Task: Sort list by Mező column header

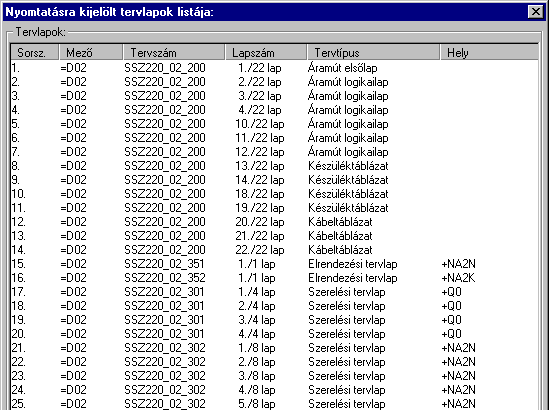Action: click(x=91, y=53)
